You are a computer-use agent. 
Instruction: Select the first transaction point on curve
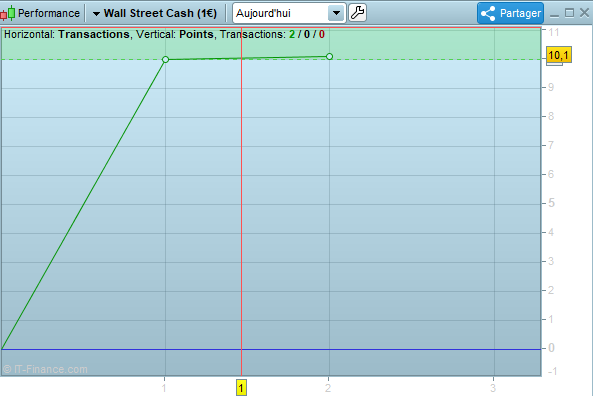(x=165, y=59)
